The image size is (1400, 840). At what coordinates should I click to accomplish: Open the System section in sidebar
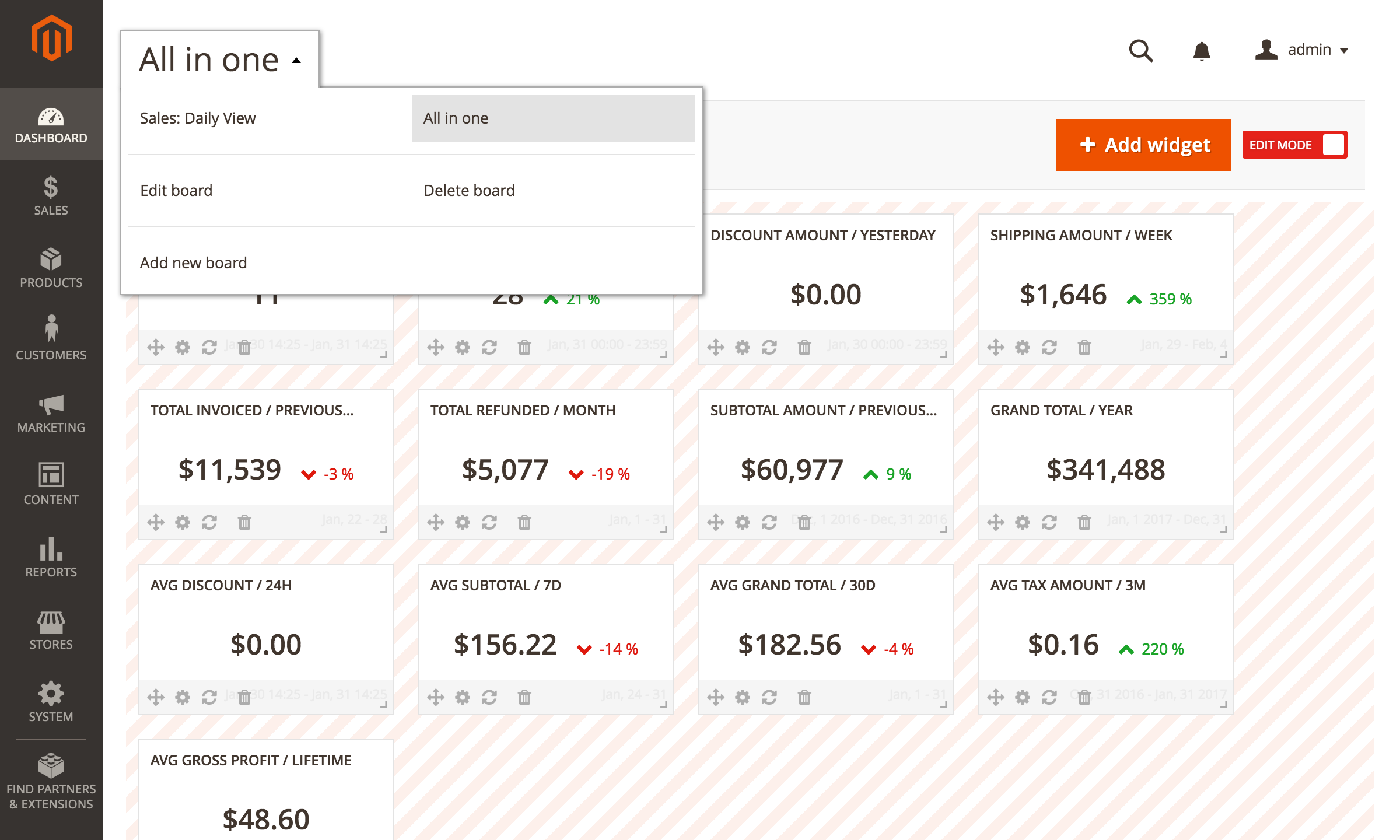[51, 700]
